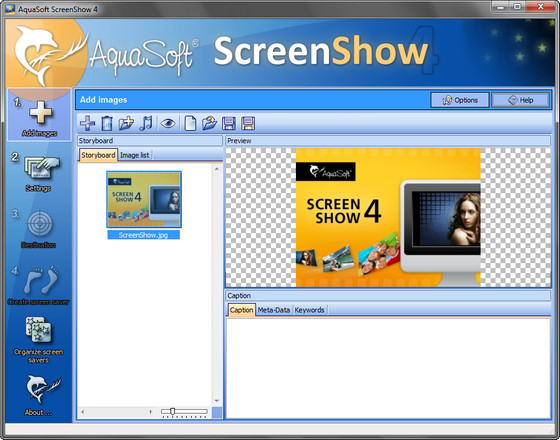Click the Add images plus toolbar icon
This screenshot has width=560, height=440.
(88, 124)
